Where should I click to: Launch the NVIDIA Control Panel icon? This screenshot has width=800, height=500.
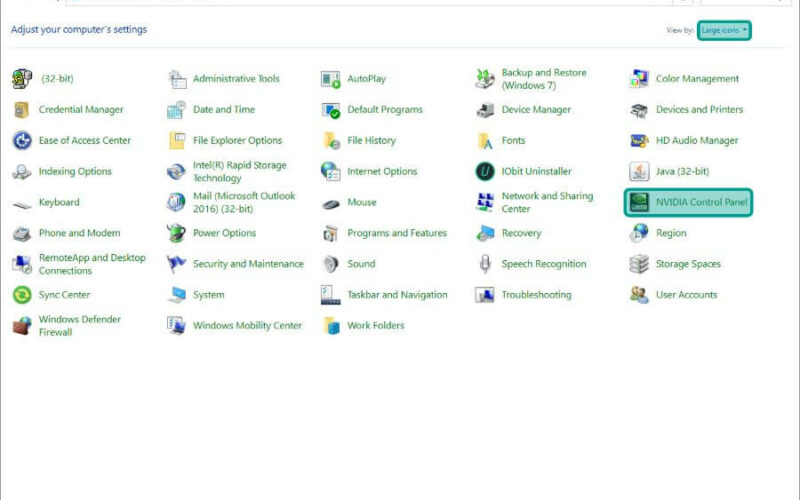[x=639, y=202]
